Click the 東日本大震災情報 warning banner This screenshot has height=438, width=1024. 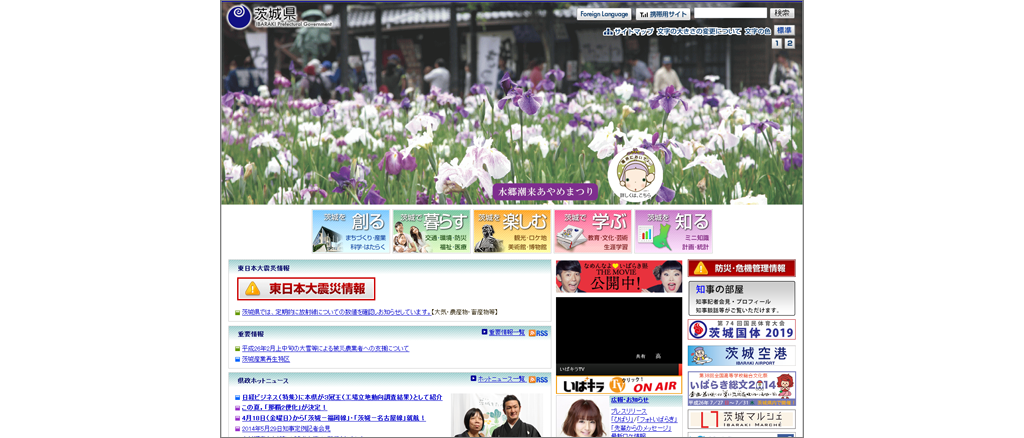point(306,289)
